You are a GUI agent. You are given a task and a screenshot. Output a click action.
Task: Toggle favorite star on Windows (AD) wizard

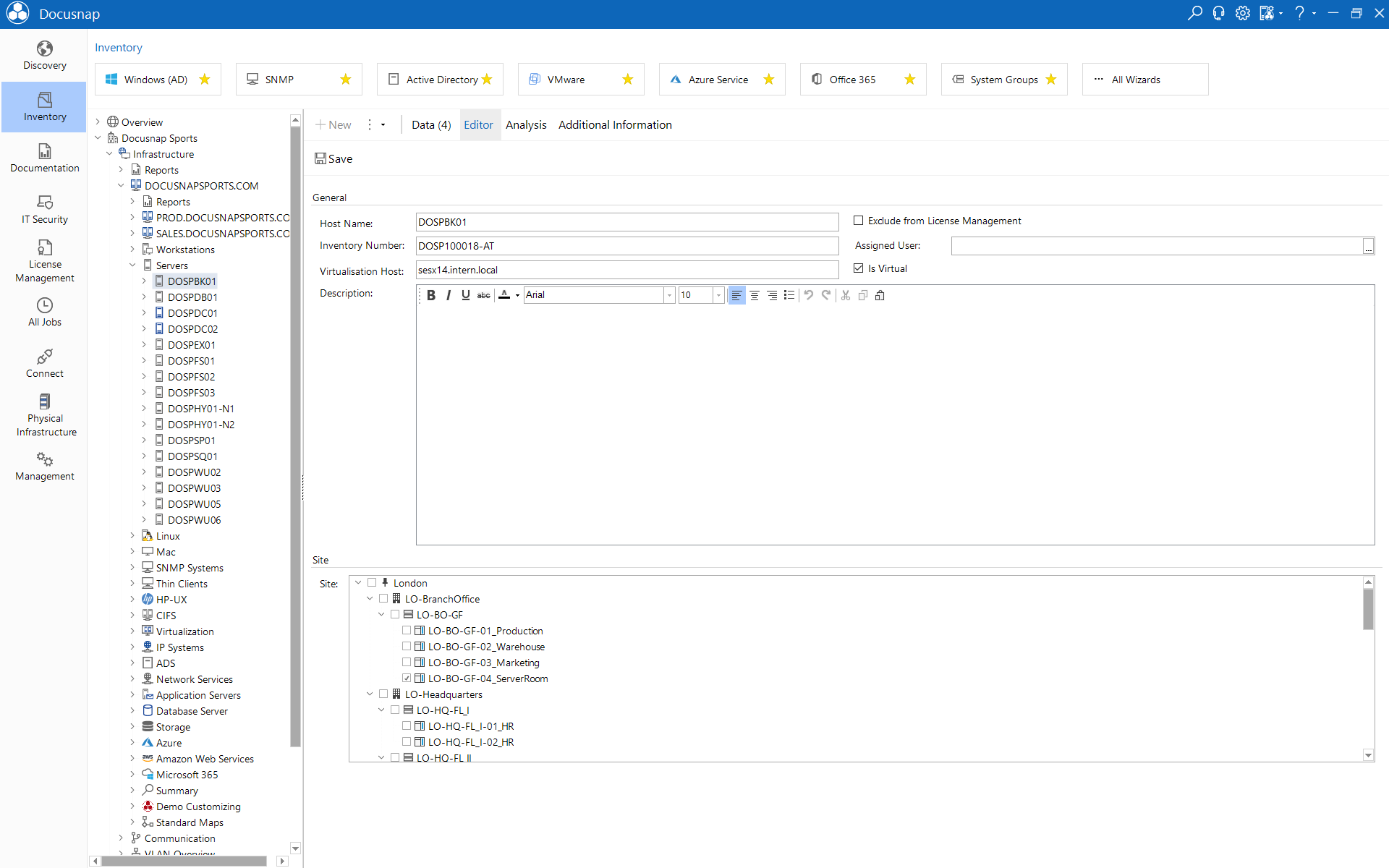[x=205, y=80]
